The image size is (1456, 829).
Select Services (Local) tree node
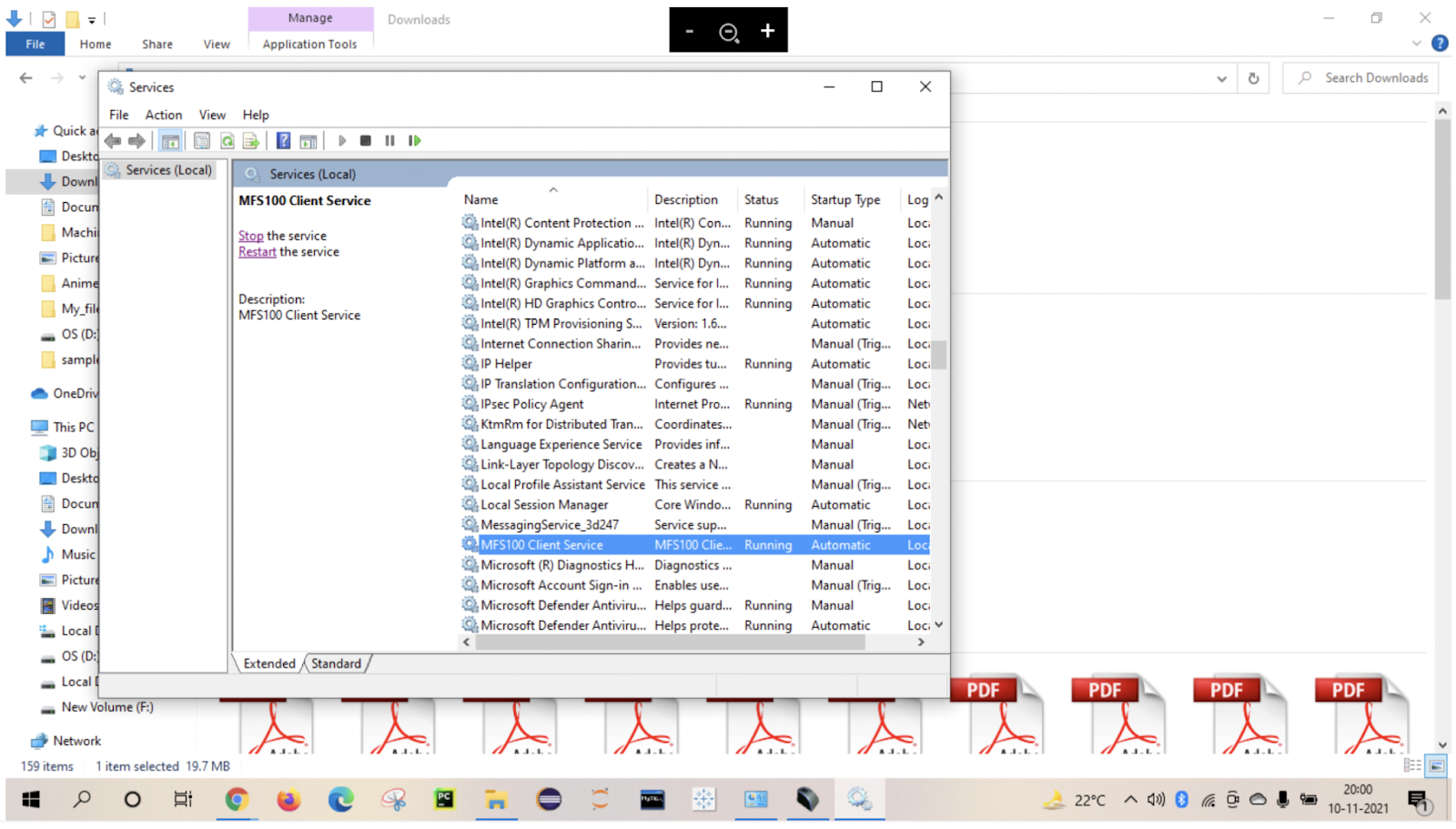point(160,170)
